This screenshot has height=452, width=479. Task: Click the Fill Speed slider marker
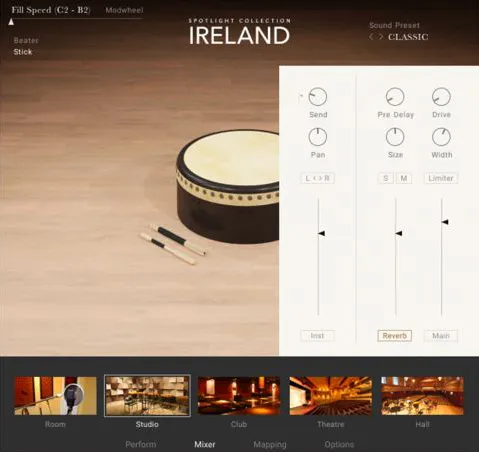click(11, 22)
